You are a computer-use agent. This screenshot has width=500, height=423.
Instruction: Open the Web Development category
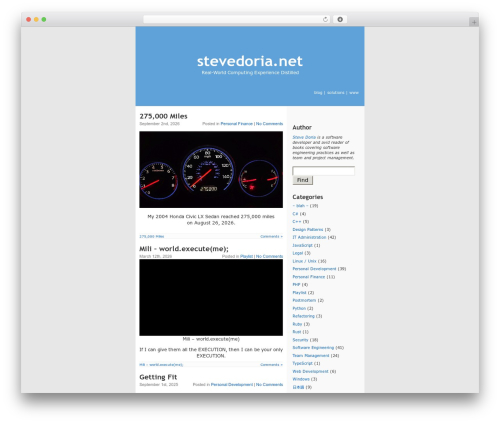point(310,371)
